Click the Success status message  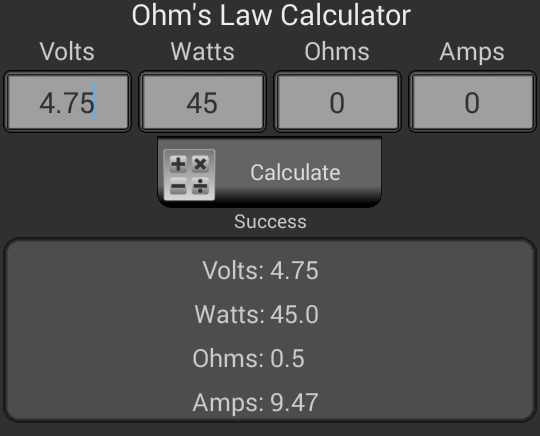(270, 221)
